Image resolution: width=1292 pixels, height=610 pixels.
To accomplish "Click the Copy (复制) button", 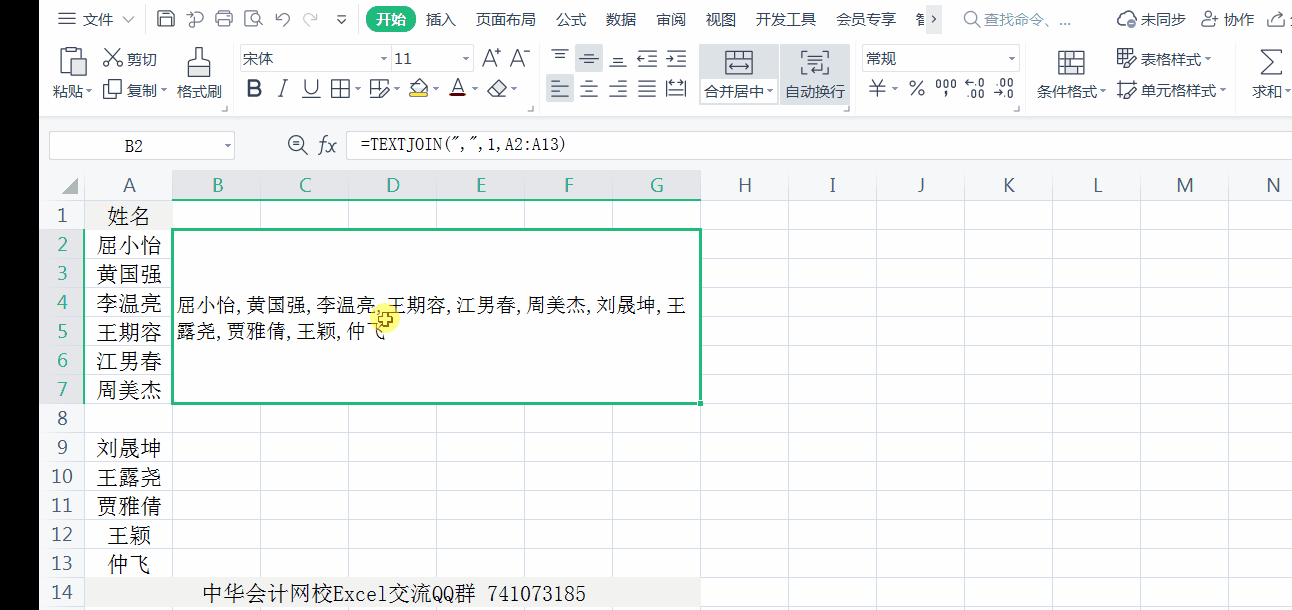I will click(131, 90).
